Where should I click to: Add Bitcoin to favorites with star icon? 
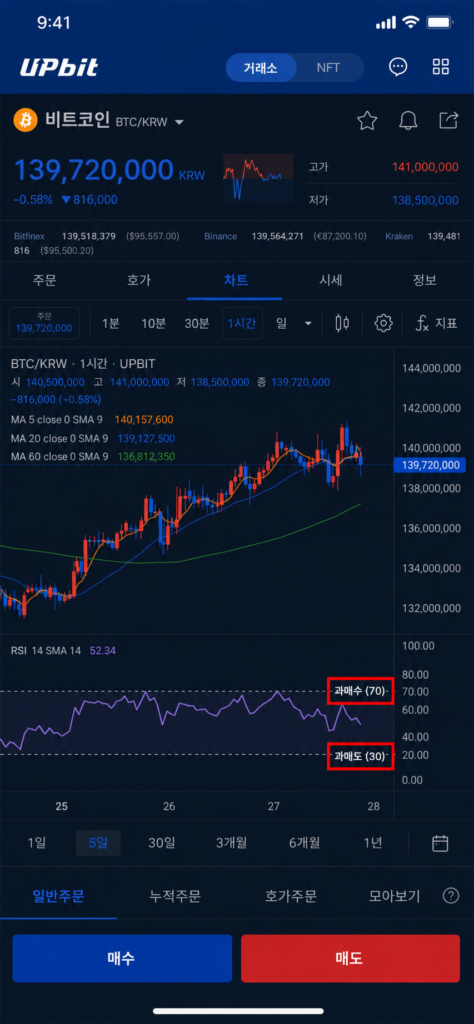coord(367,120)
